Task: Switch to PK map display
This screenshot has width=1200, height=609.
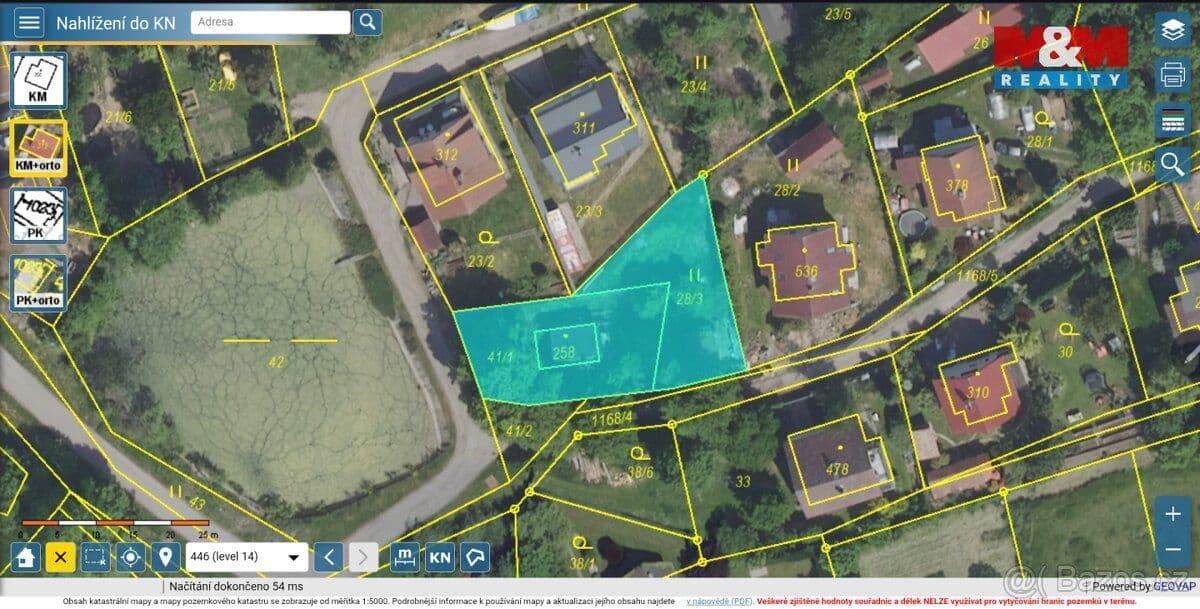Action: [x=37, y=215]
